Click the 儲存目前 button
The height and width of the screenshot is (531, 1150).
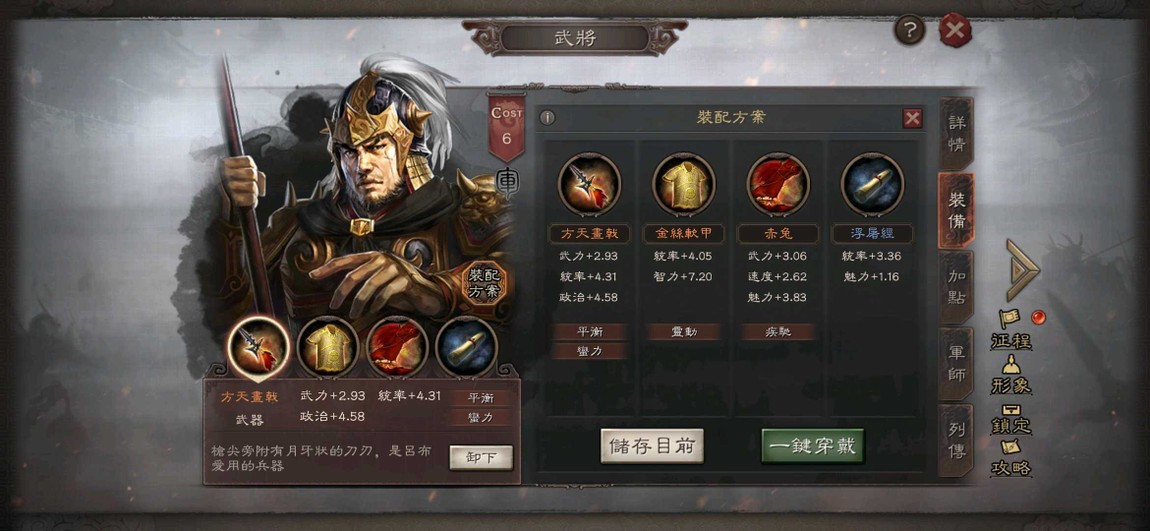pyautogui.click(x=652, y=446)
